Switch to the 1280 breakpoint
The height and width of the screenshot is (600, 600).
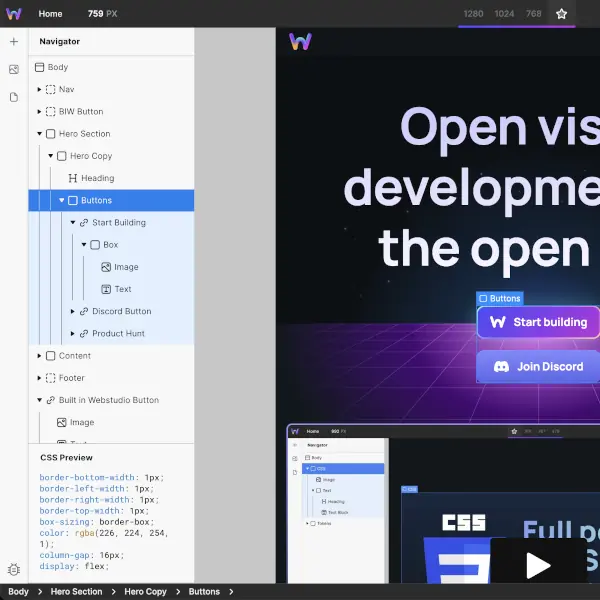point(473,14)
